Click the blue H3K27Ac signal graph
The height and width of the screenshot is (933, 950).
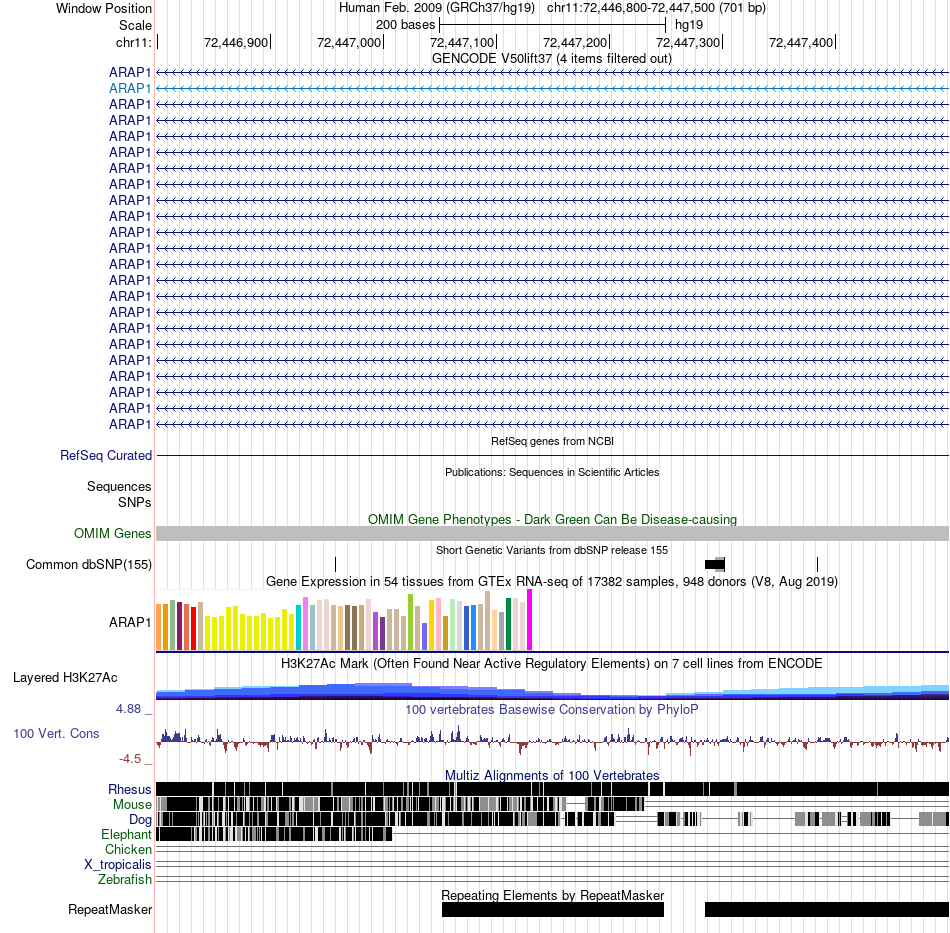click(x=552, y=691)
